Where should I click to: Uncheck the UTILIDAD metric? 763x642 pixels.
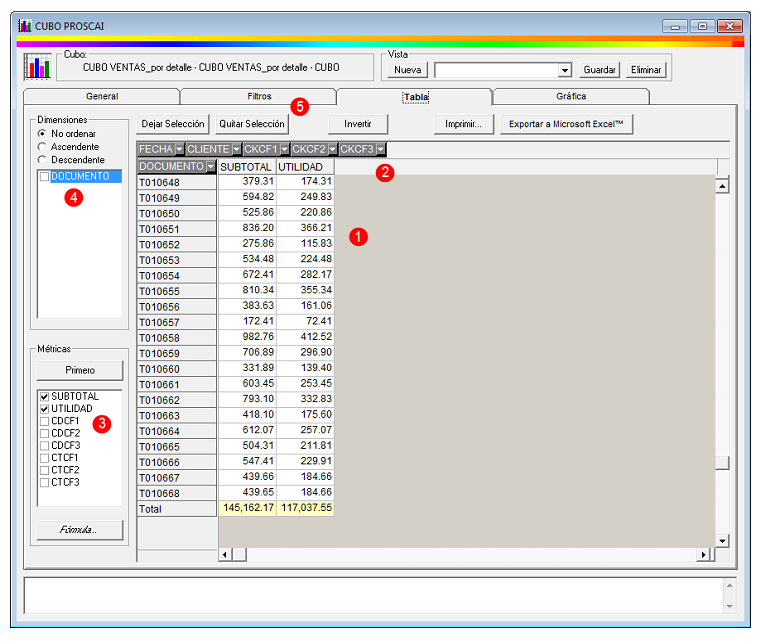pyautogui.click(x=44, y=409)
